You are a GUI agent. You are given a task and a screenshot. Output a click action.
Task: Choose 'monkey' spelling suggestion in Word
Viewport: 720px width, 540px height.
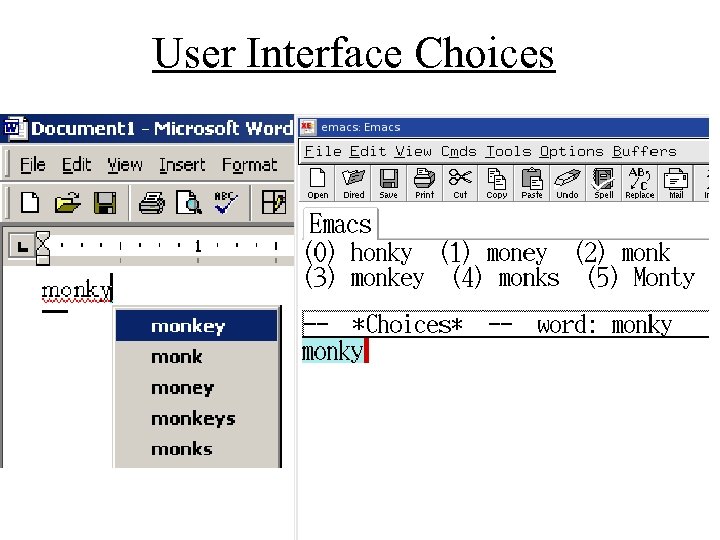click(197, 326)
